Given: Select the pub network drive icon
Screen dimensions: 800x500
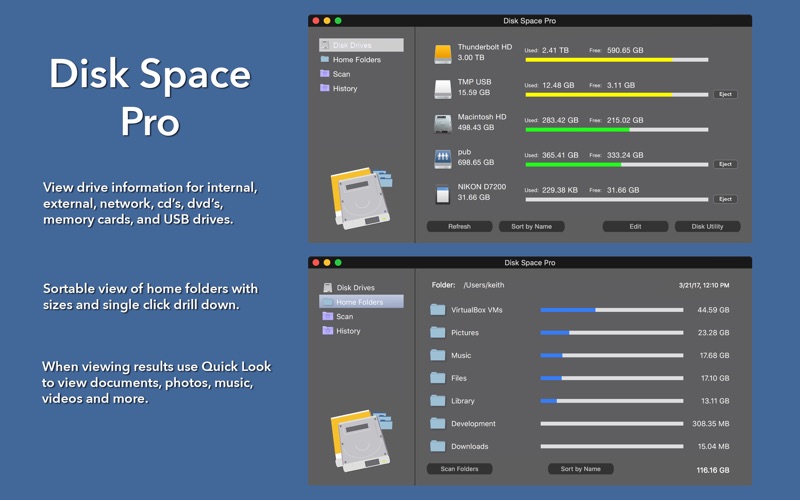Looking at the screenshot, I should pyautogui.click(x=442, y=159).
